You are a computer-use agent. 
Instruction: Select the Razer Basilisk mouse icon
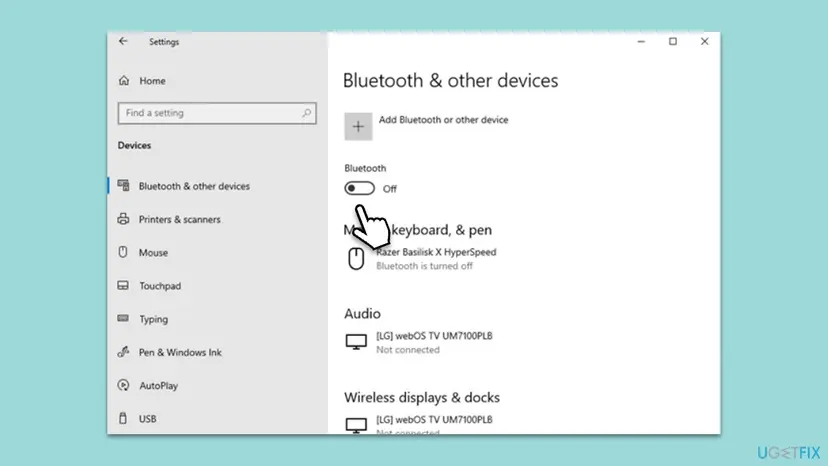coord(356,259)
